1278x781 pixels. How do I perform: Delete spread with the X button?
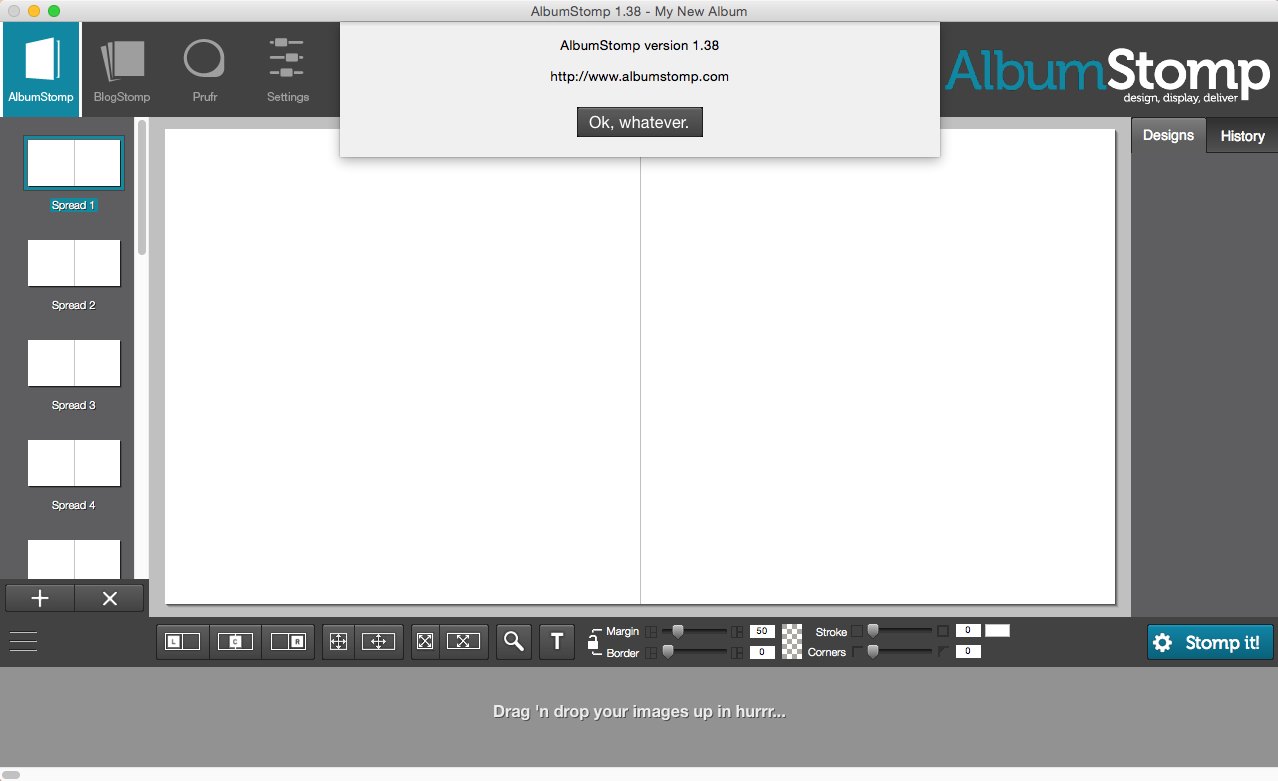click(x=110, y=598)
